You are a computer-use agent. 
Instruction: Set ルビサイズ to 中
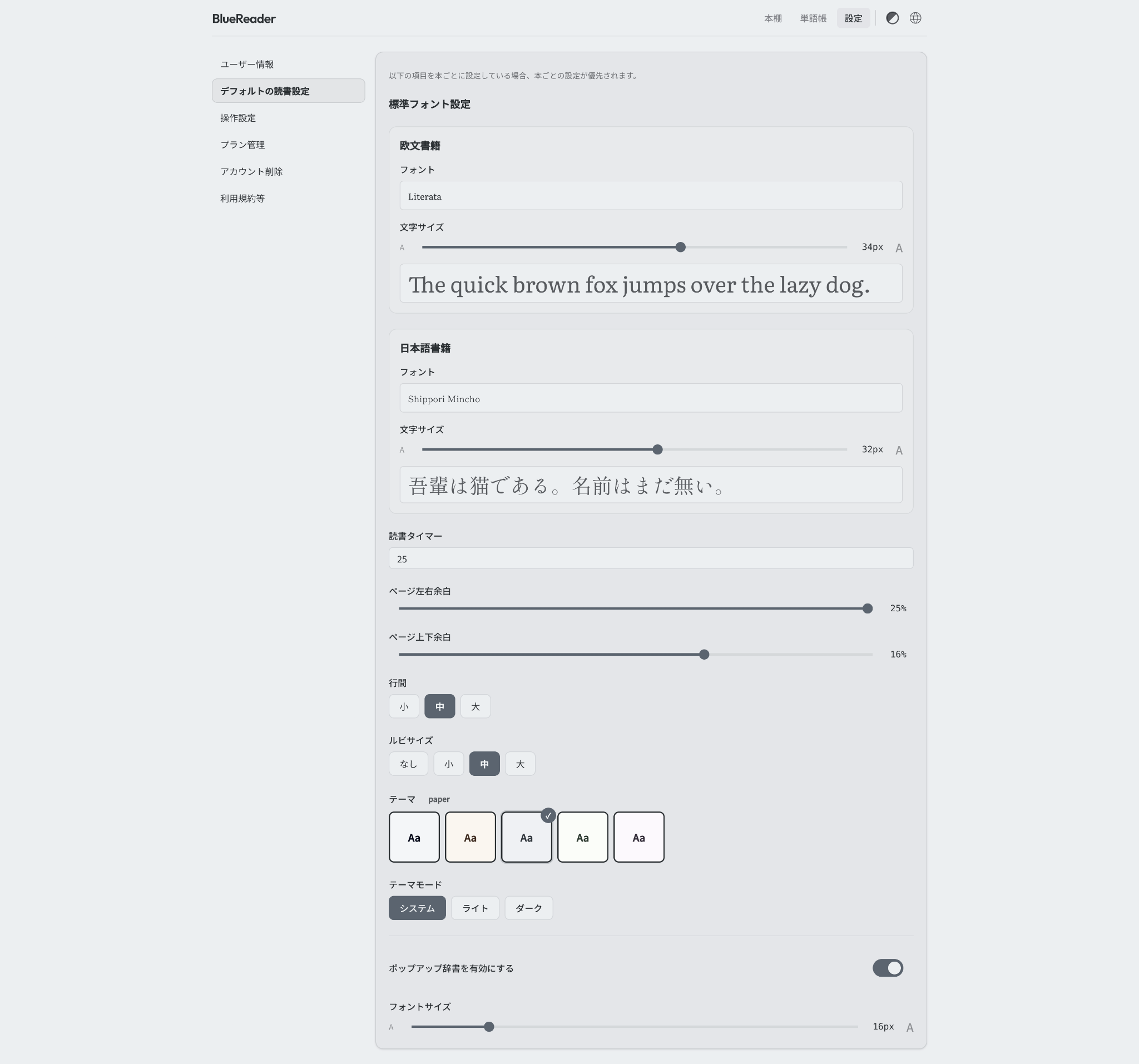click(x=484, y=764)
